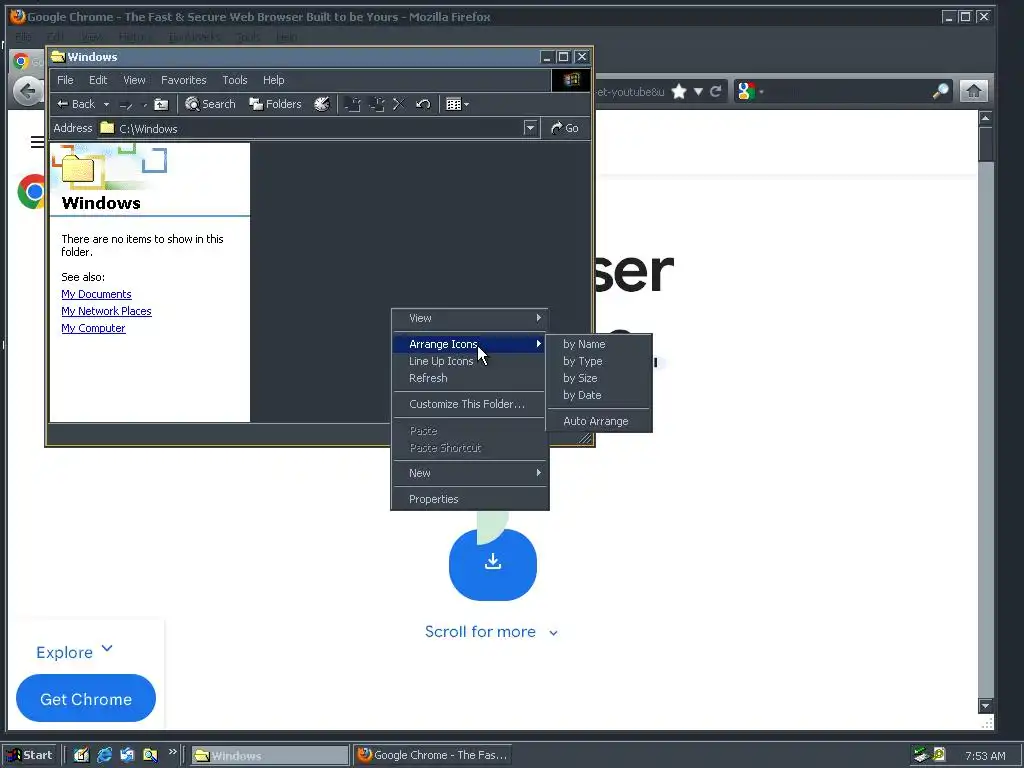This screenshot has width=1024, height=768.
Task: Click the Firefox bookmark star icon
Action: (679, 91)
